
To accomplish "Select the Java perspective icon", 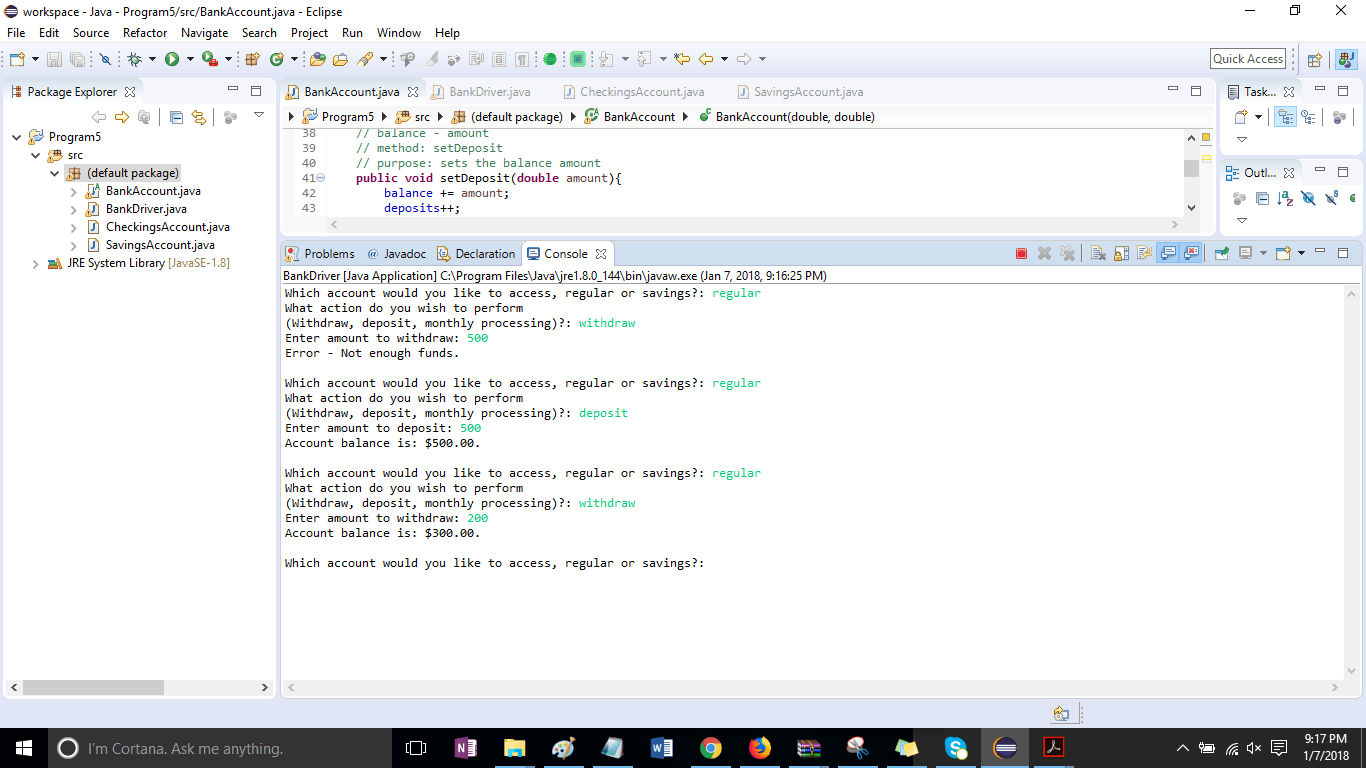I will (1345, 60).
